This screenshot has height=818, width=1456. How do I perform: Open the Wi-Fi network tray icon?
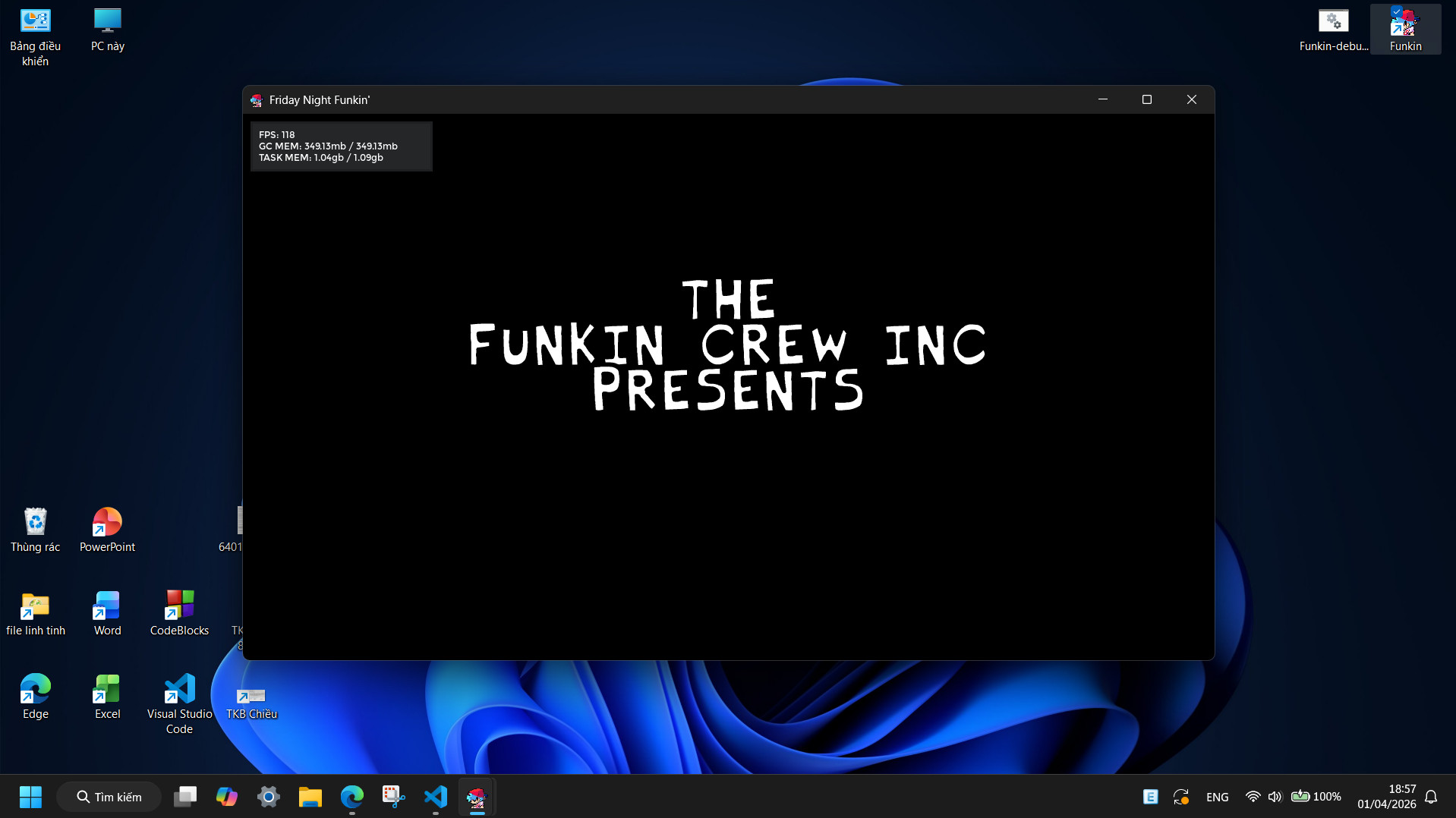(x=1253, y=797)
